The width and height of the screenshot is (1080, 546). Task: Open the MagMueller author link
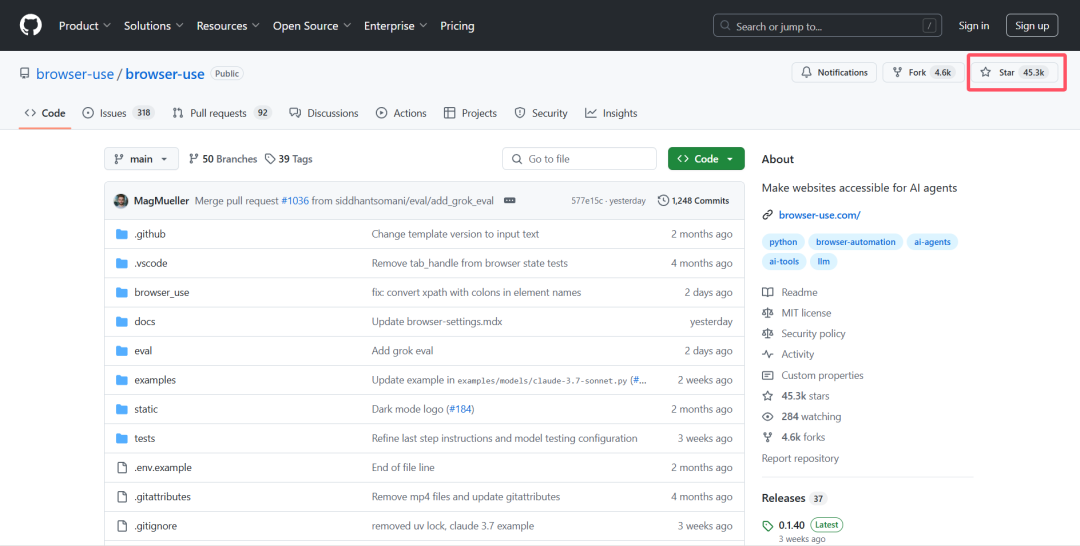(x=161, y=201)
